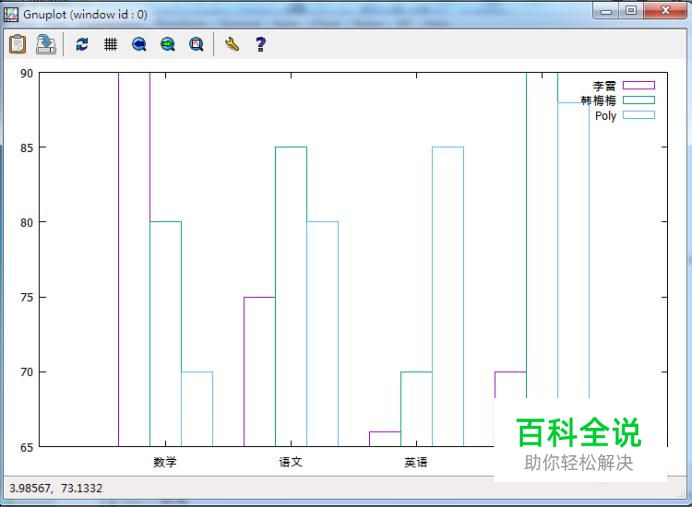Click the 80 y-axis tick label

pos(26,223)
